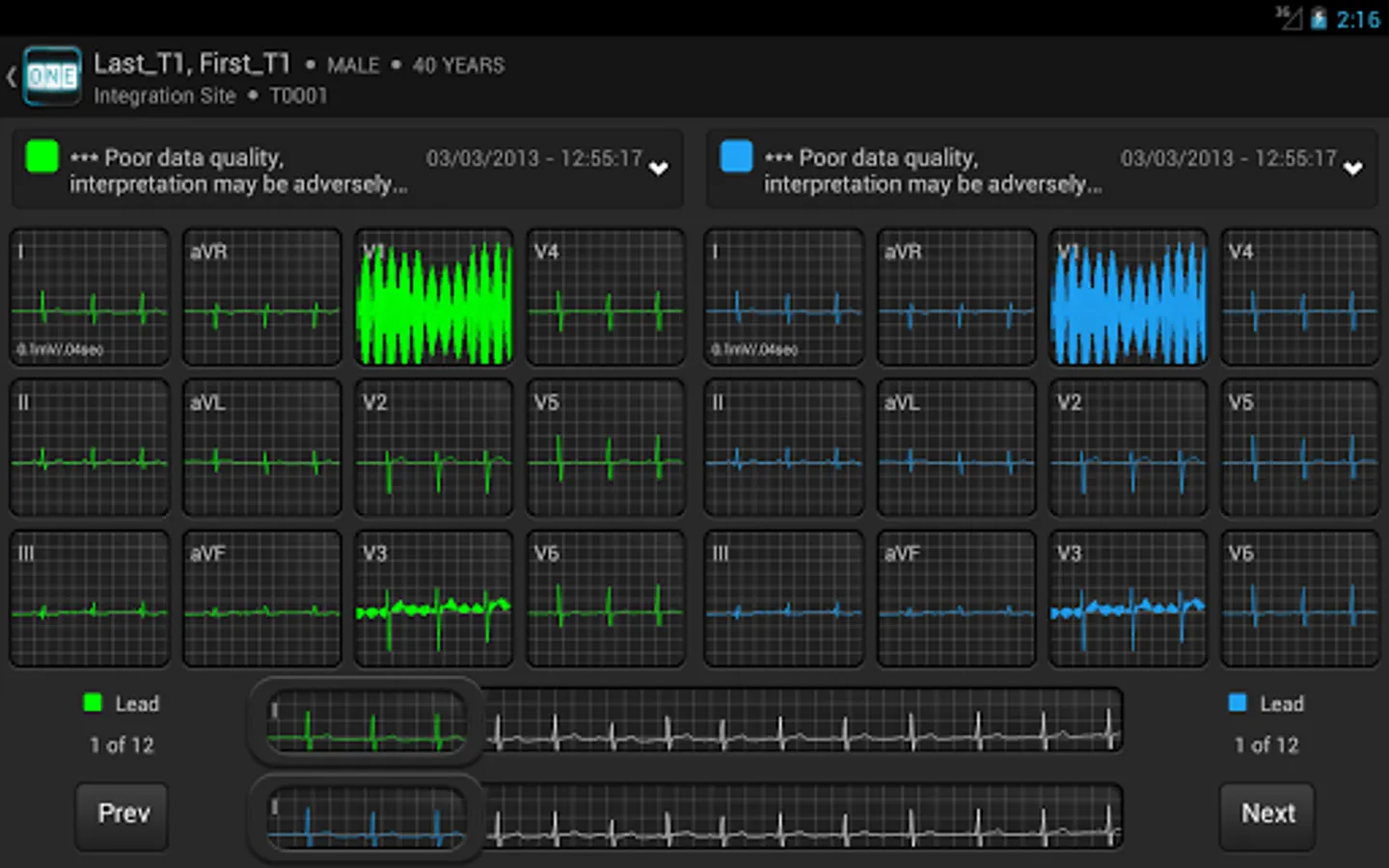Tap the battery icon in status bar
The image size is (1389, 868).
coord(1319,18)
